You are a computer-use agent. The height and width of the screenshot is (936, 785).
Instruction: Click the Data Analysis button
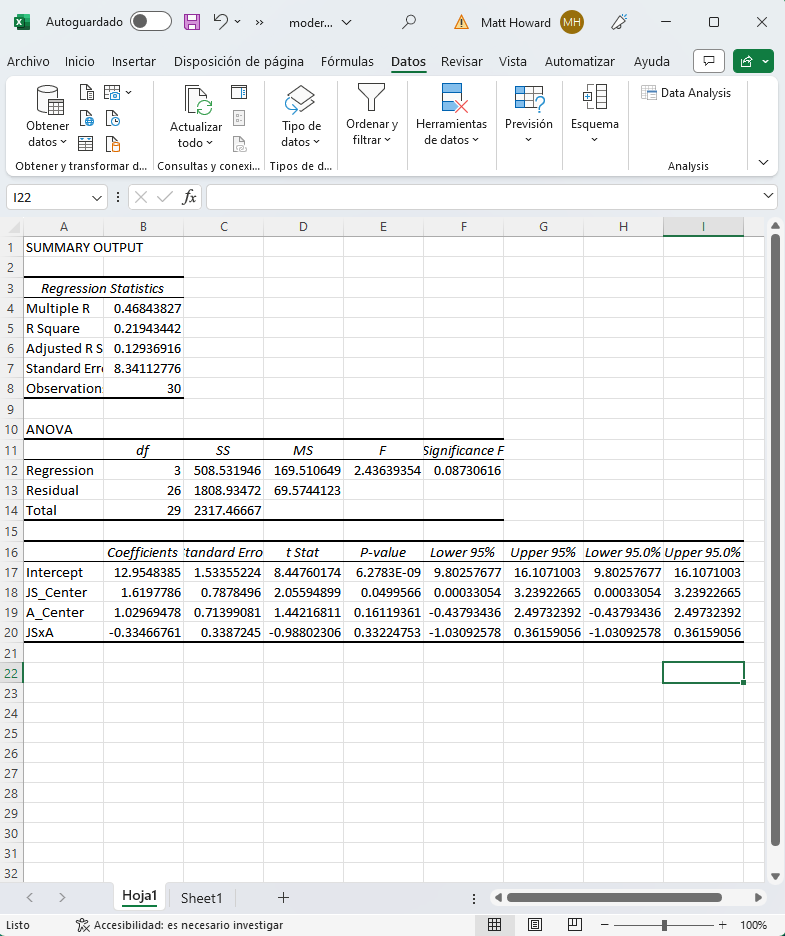click(x=687, y=93)
